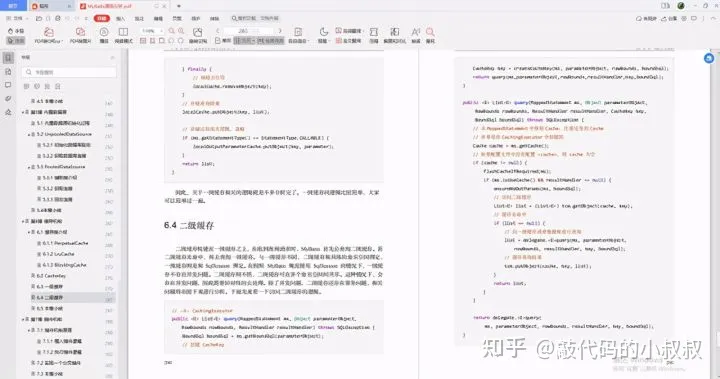Viewport: 720px width, 379px height.
Task: Open the attachments paperclip icon in left sidebar
Action: 8,98
